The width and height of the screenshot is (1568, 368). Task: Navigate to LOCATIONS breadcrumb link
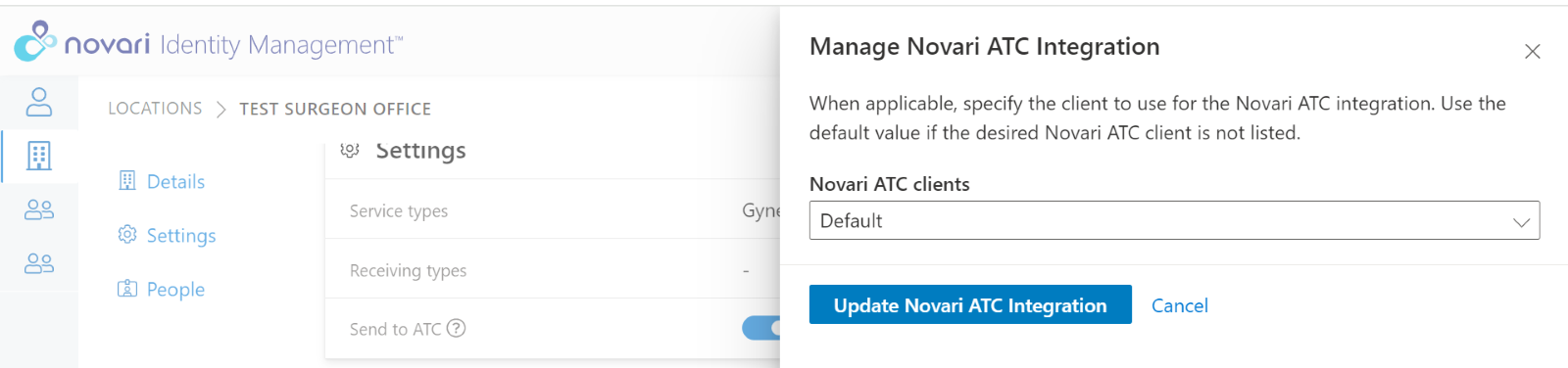[x=155, y=109]
